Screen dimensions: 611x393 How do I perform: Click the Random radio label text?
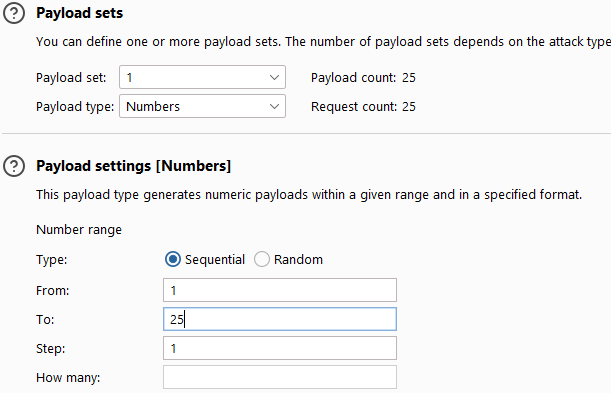(298, 259)
